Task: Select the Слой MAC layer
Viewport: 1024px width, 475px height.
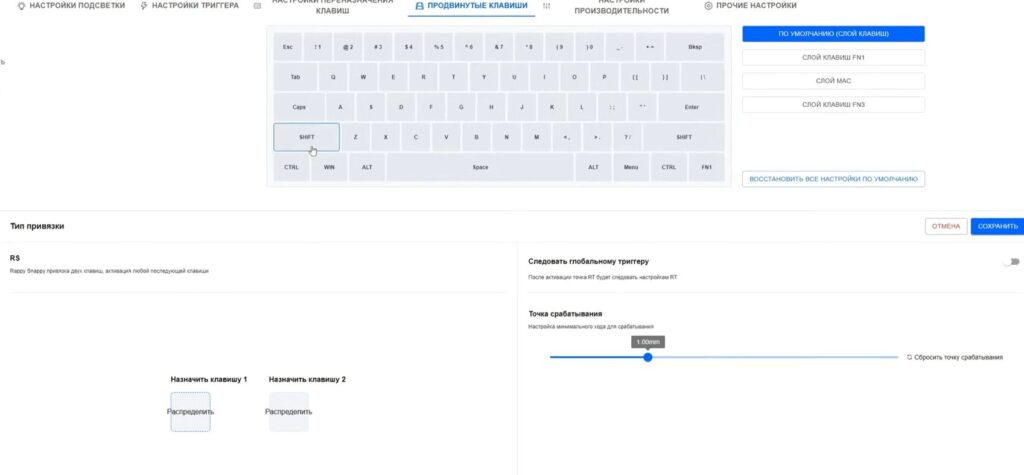Action: click(833, 81)
